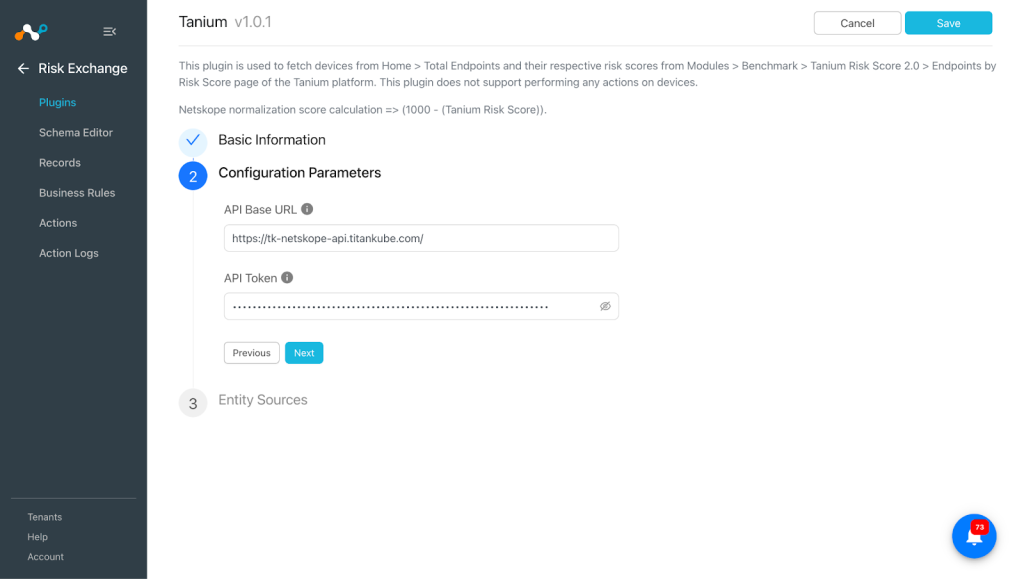The width and height of the screenshot is (1024, 579).
Task: Go to Business Rules page
Action: click(x=77, y=193)
